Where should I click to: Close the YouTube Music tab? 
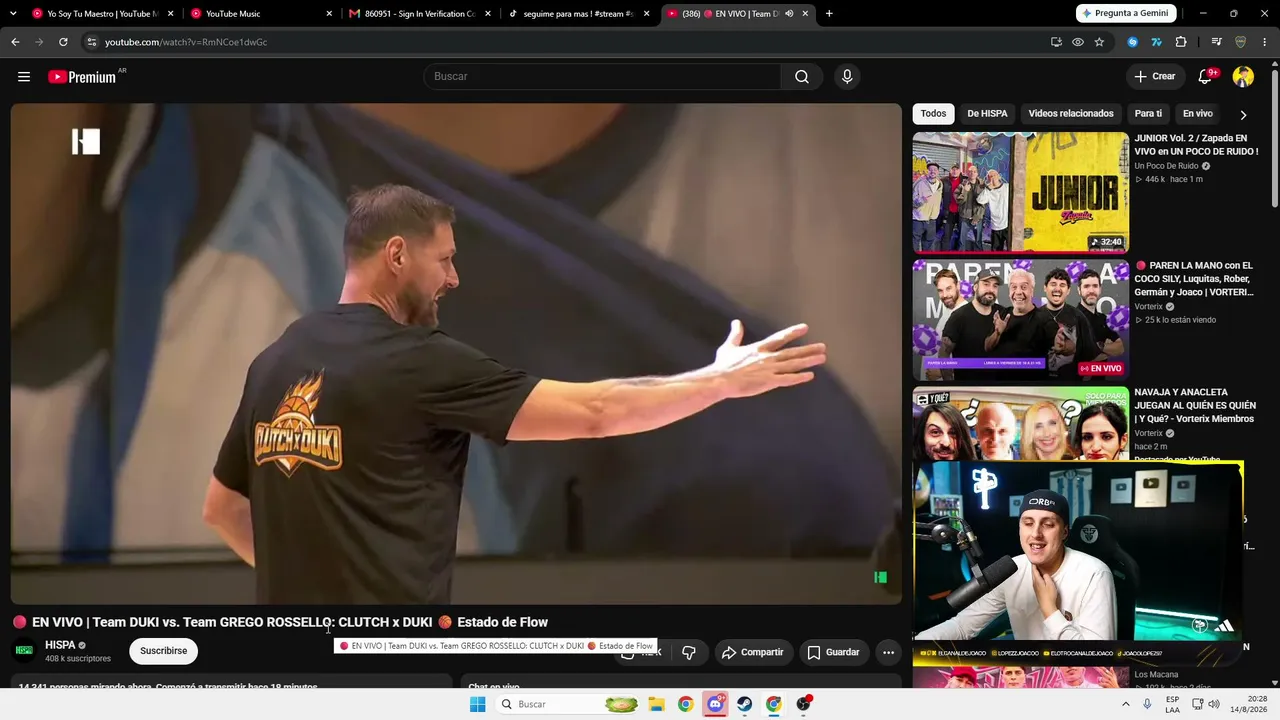(x=329, y=14)
